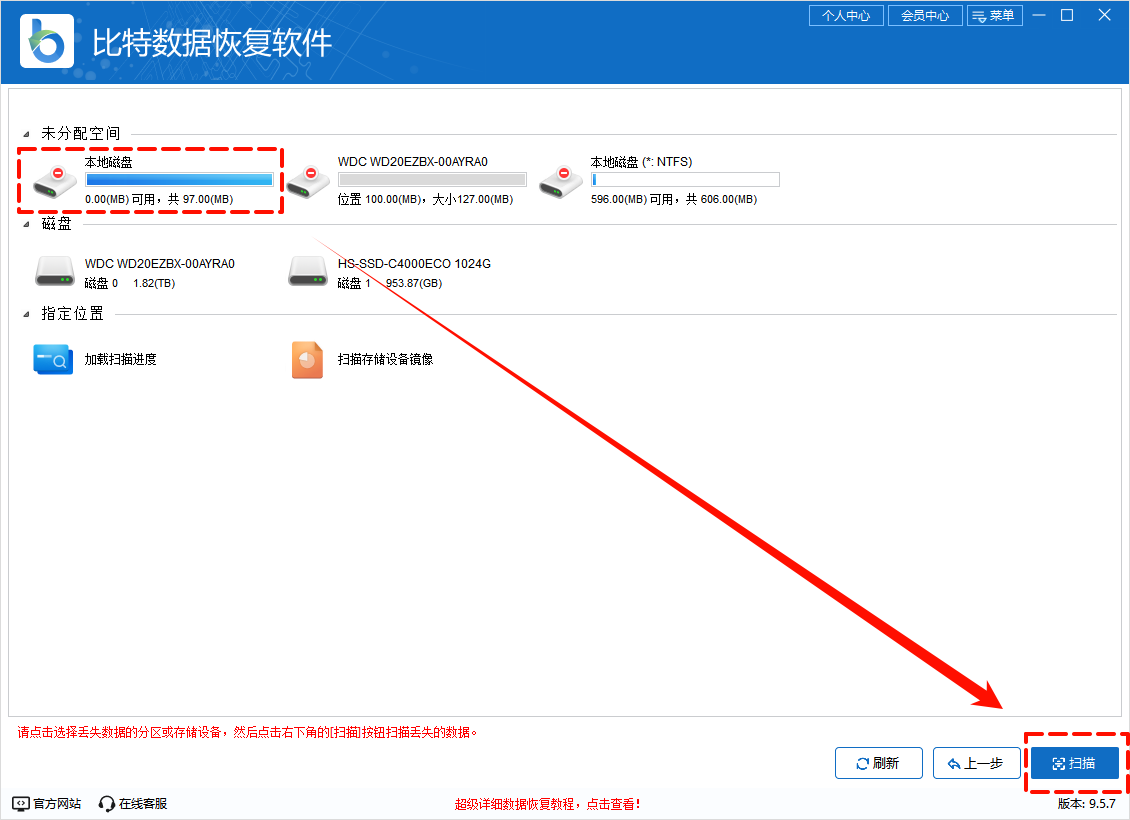Viewport: 1130px width, 820px height.
Task: Minimize the recovery software window
Action: [x=1038, y=15]
